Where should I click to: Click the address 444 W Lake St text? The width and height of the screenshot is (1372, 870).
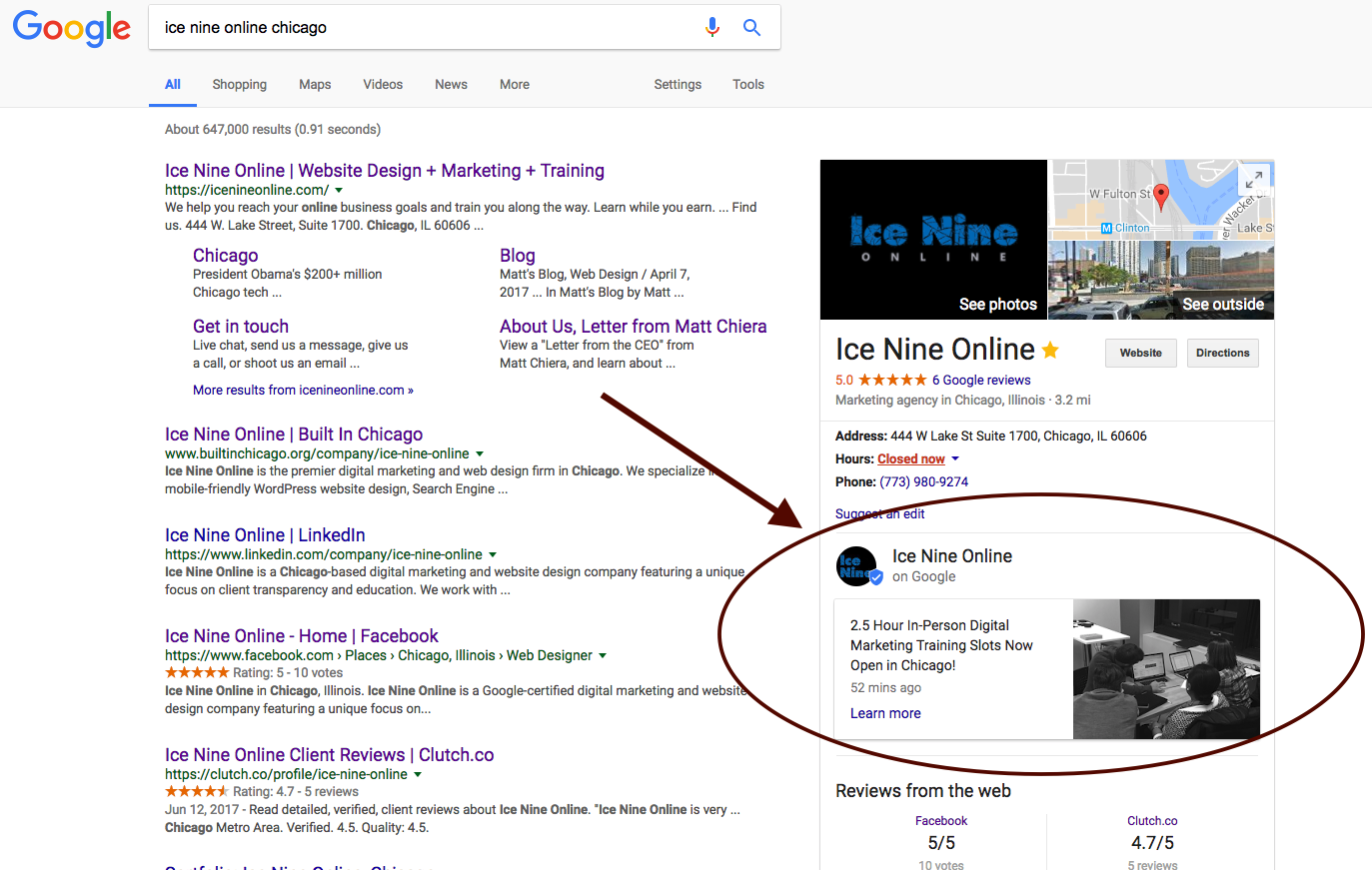(x=1018, y=436)
